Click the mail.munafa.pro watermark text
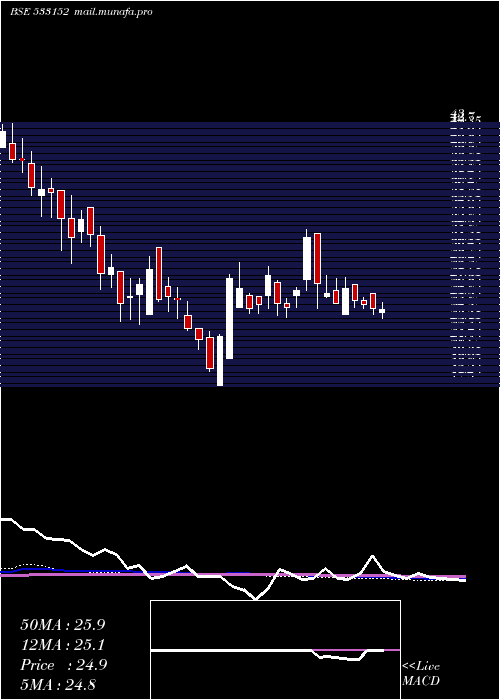The image size is (500, 700). 112,12
